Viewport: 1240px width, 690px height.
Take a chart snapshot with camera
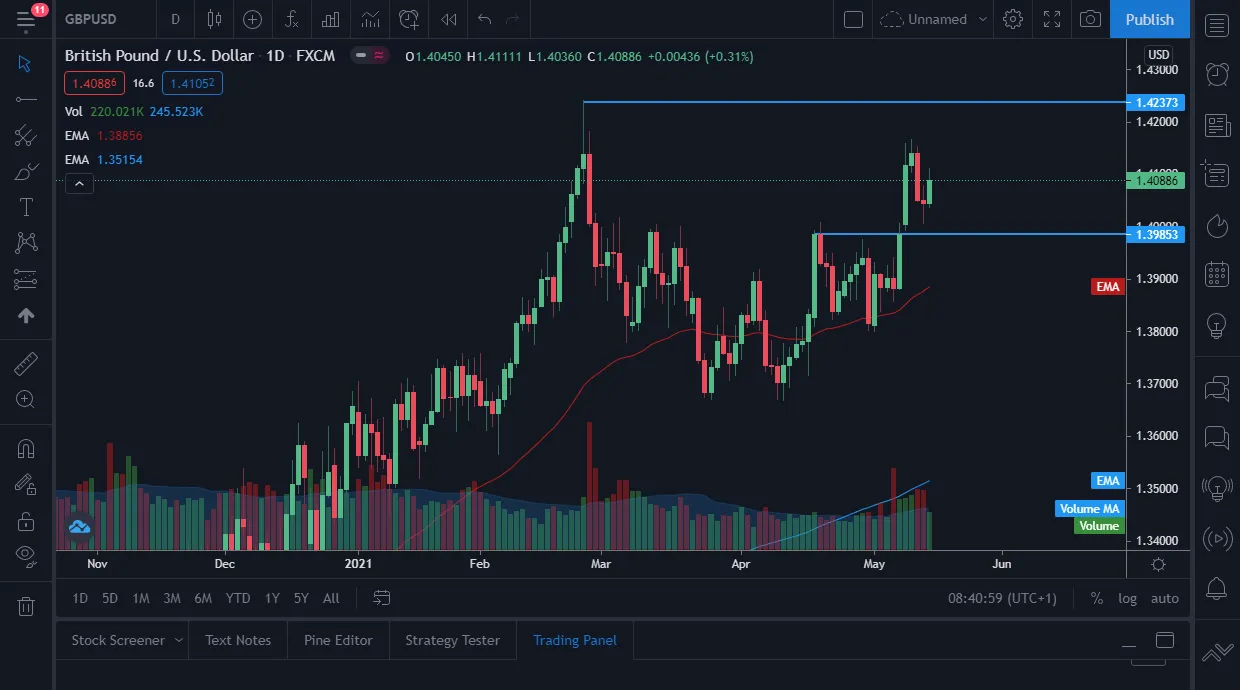1091,19
